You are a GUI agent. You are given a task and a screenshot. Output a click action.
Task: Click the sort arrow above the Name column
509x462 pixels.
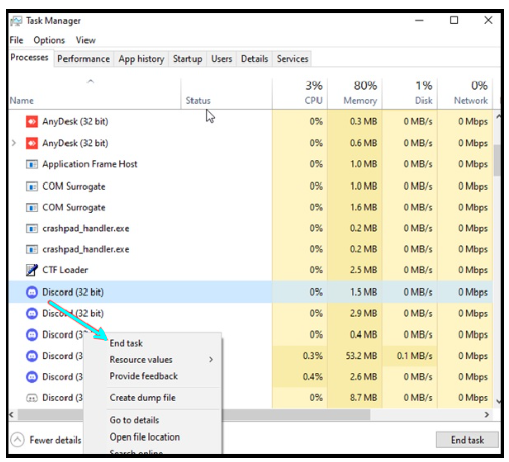coord(90,81)
